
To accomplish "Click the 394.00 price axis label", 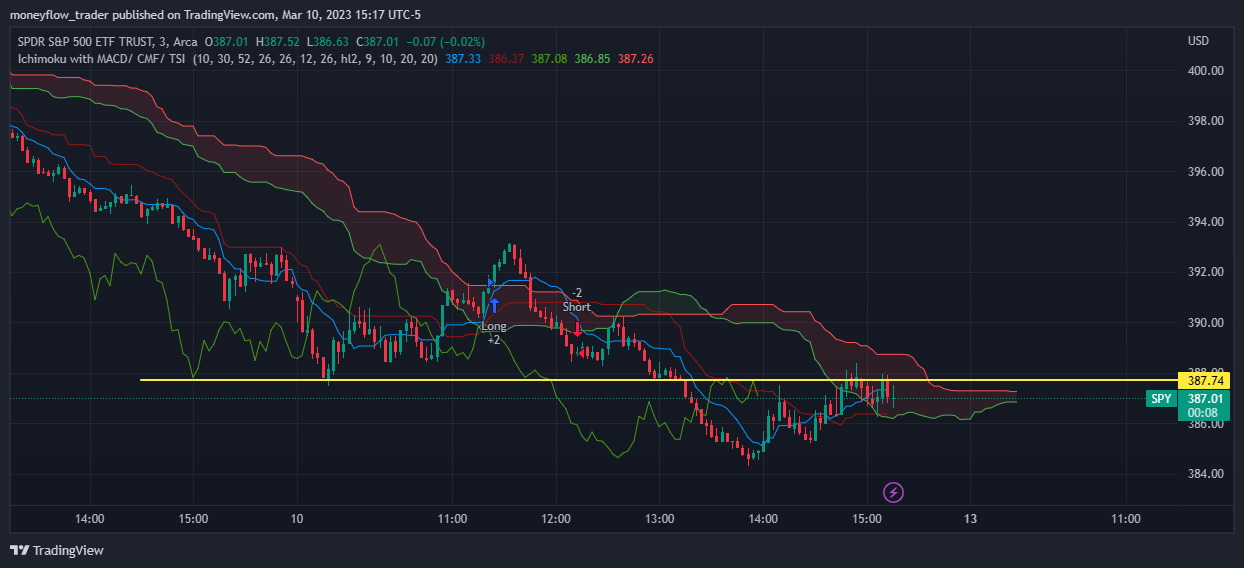I will tap(1205, 222).
